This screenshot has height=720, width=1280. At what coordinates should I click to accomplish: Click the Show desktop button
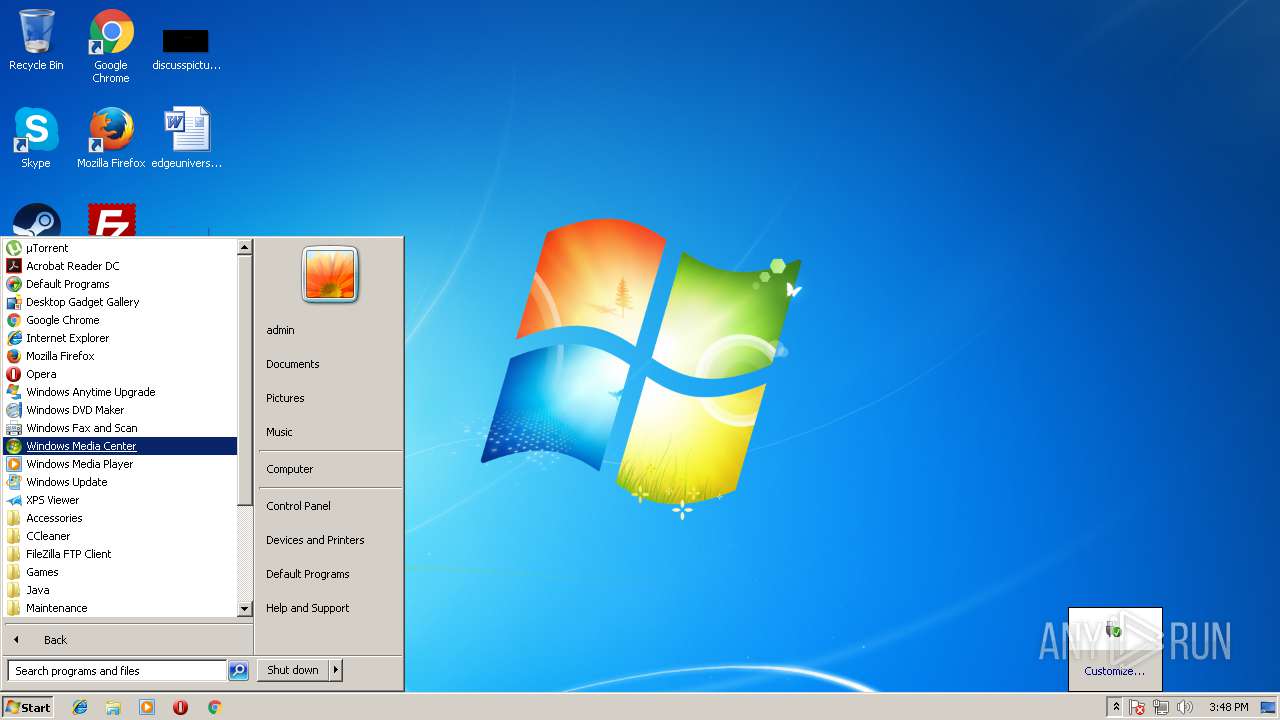tap(1268, 707)
